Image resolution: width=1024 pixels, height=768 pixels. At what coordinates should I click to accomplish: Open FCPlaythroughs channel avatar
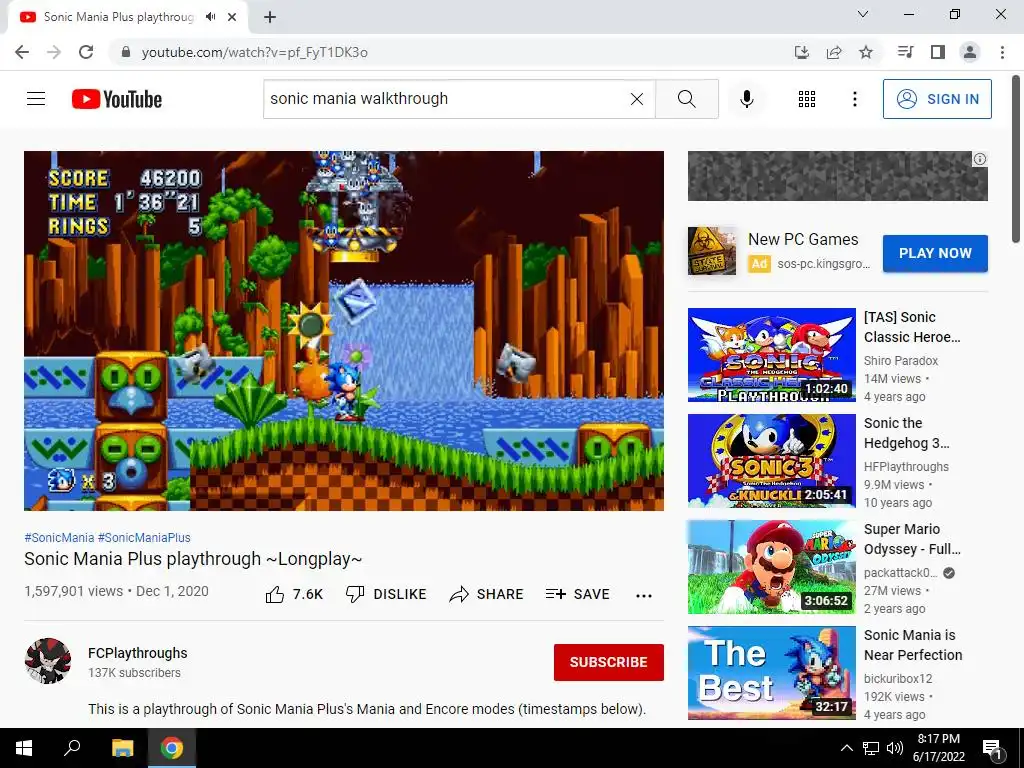(x=48, y=661)
